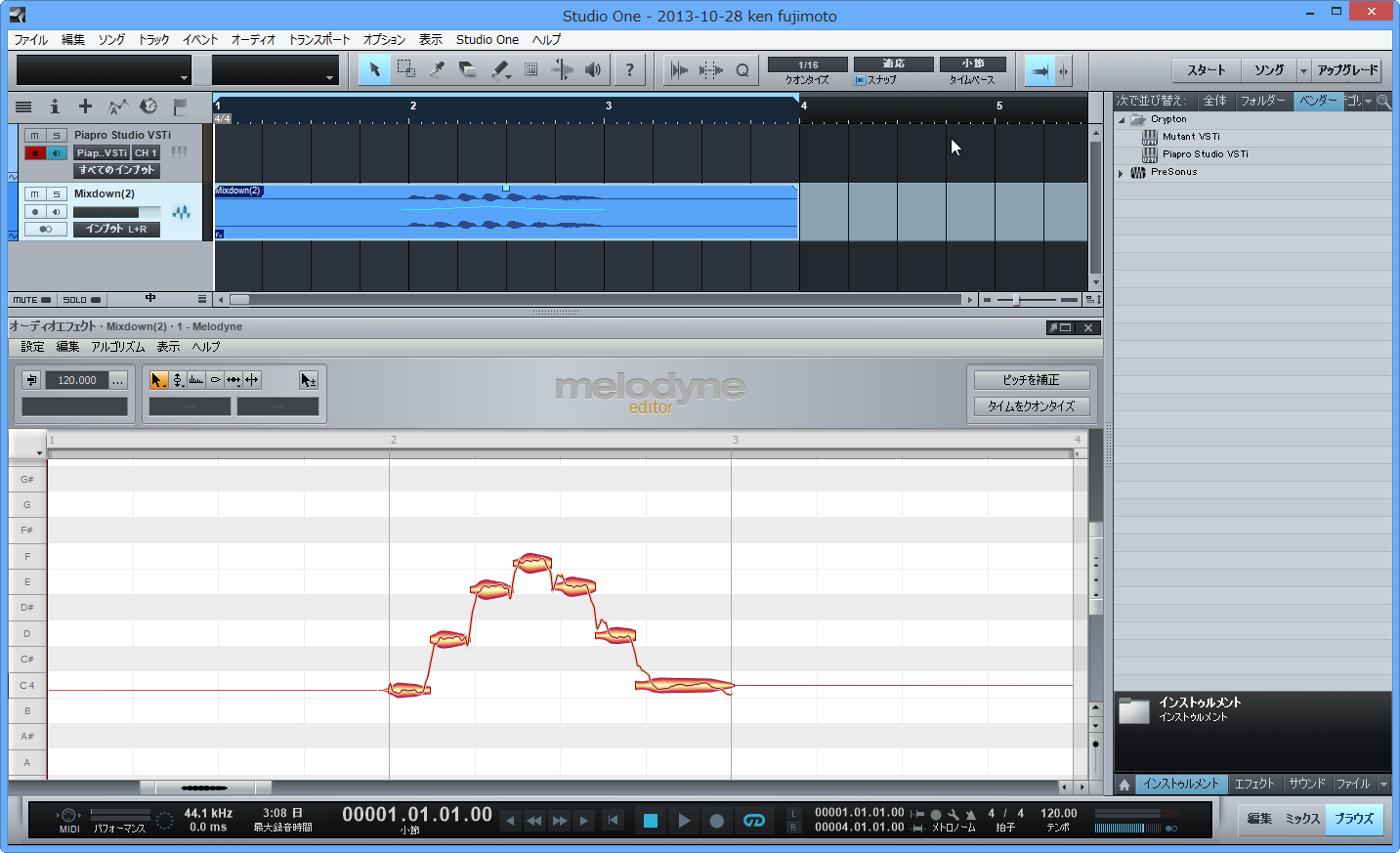Select the Bend tool
Image resolution: width=1400 pixels, height=853 pixels.
tap(563, 69)
